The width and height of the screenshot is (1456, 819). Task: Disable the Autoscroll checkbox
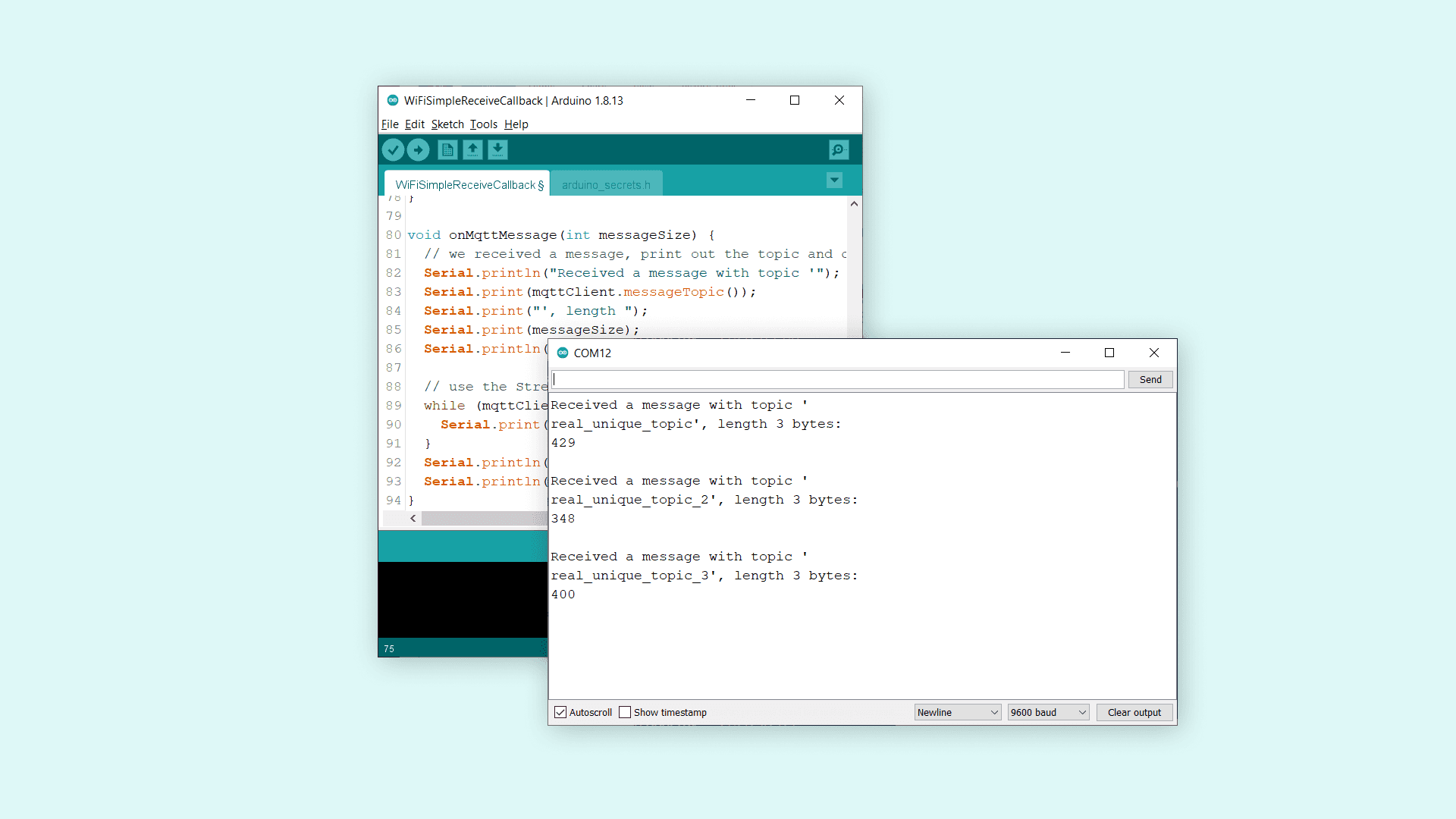(560, 712)
